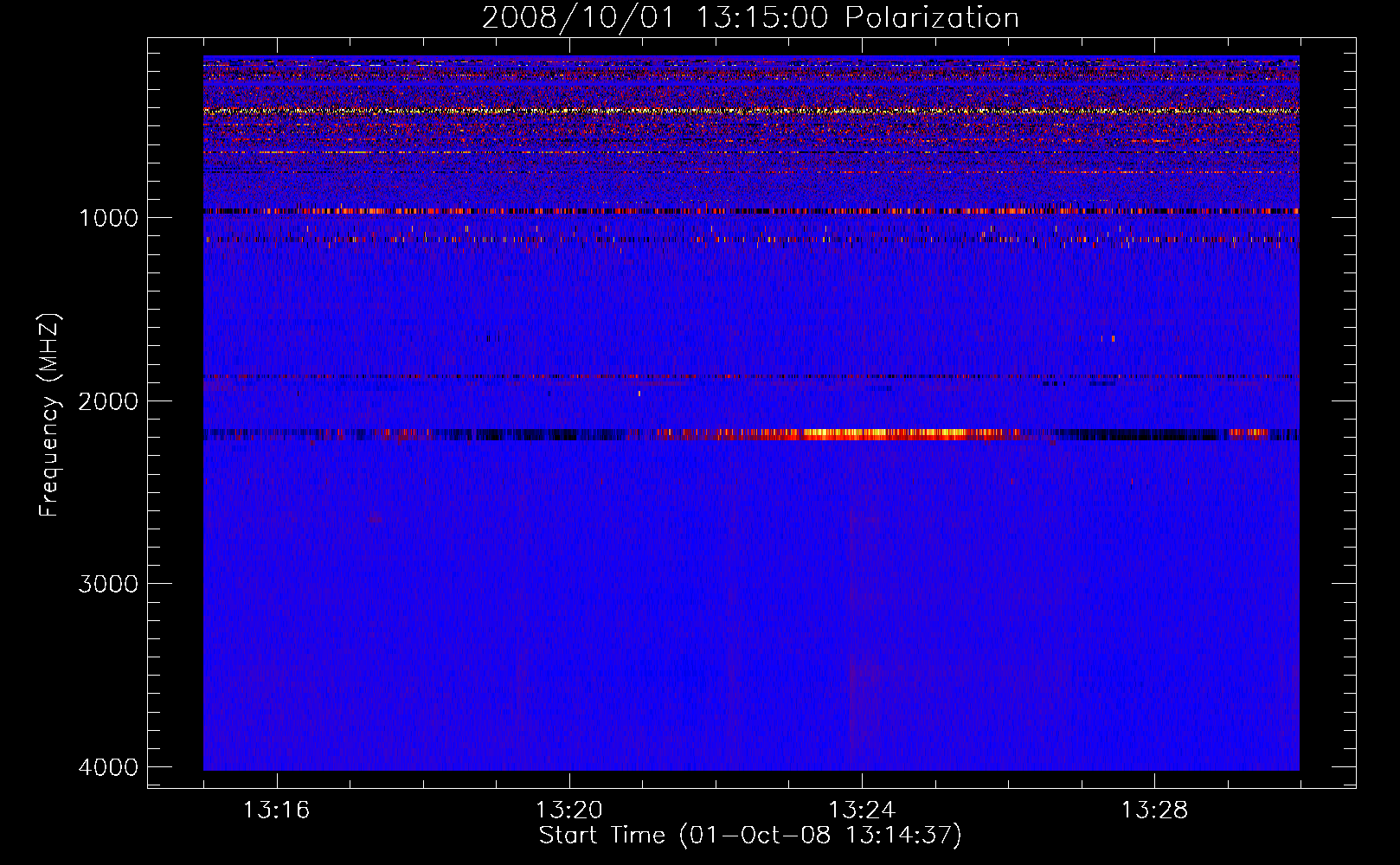
Task: Select the 13:20 time tick label
Action: (x=568, y=810)
